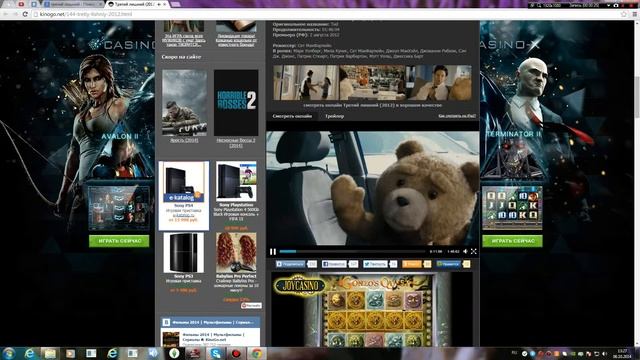The image size is (640, 360).
Task: Open the Sony Playstation FIFA 15 ad
Action: click(x=236, y=196)
